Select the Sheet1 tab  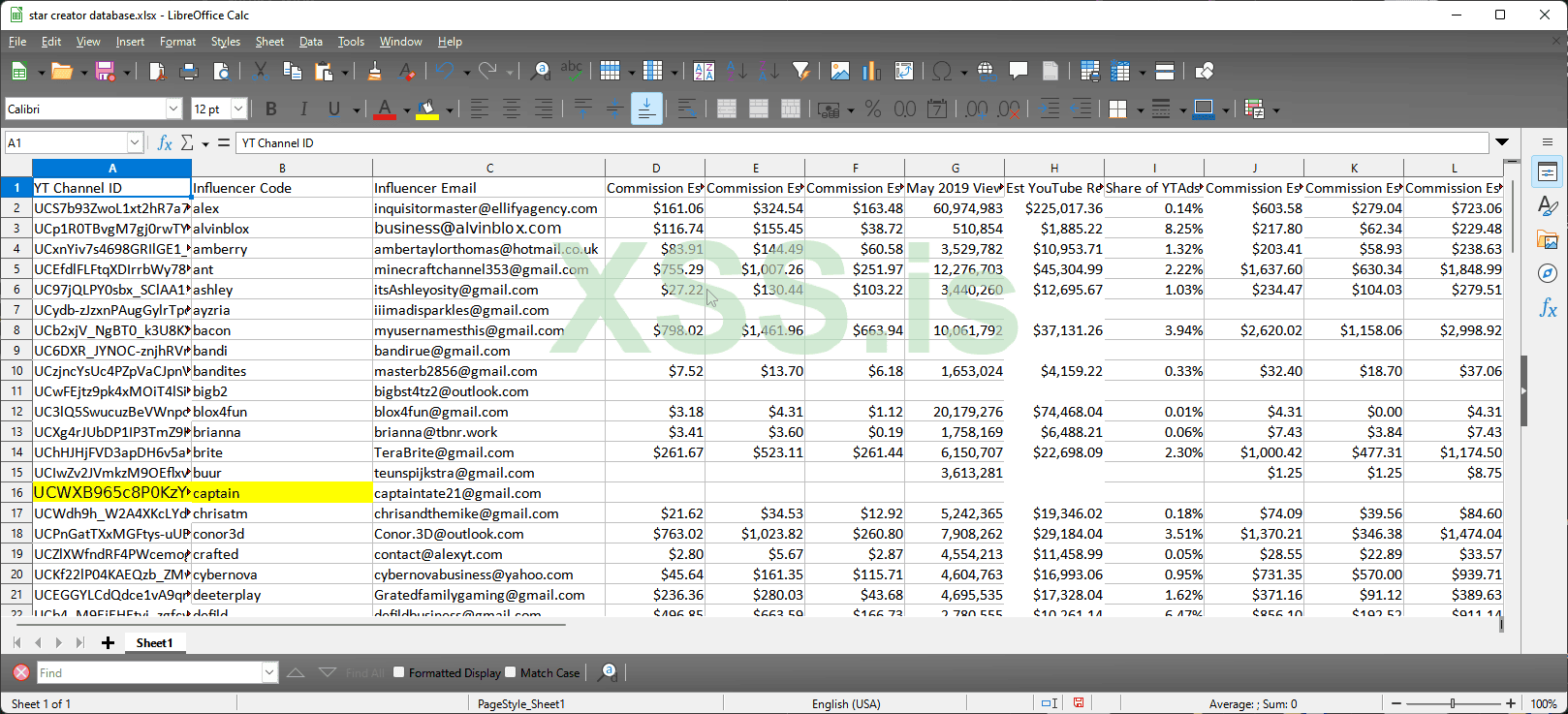click(x=154, y=643)
